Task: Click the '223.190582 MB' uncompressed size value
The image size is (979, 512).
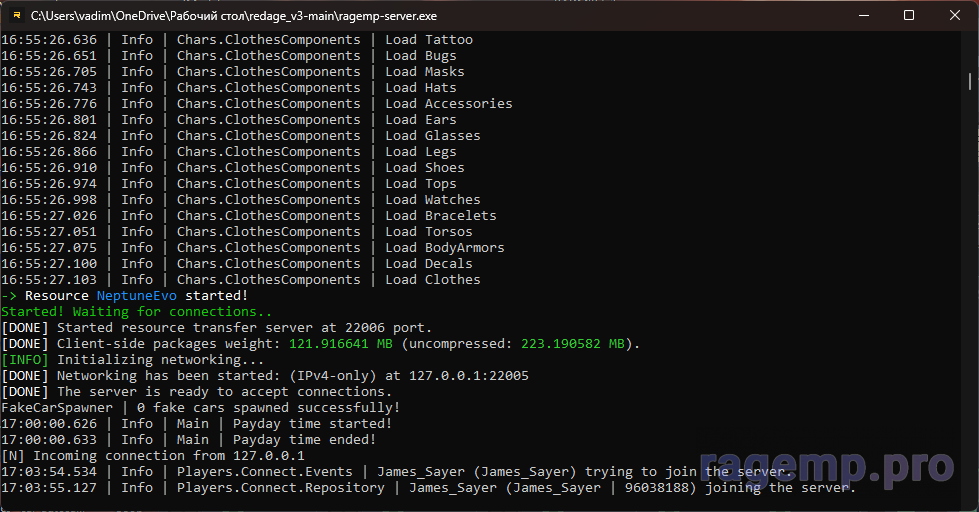Action: coord(574,344)
